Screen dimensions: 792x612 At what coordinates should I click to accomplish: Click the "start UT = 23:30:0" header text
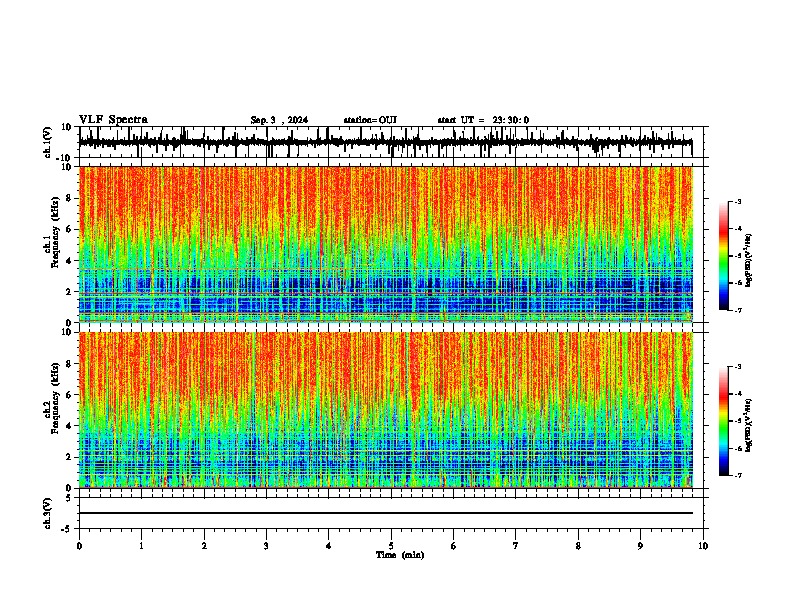[483, 120]
